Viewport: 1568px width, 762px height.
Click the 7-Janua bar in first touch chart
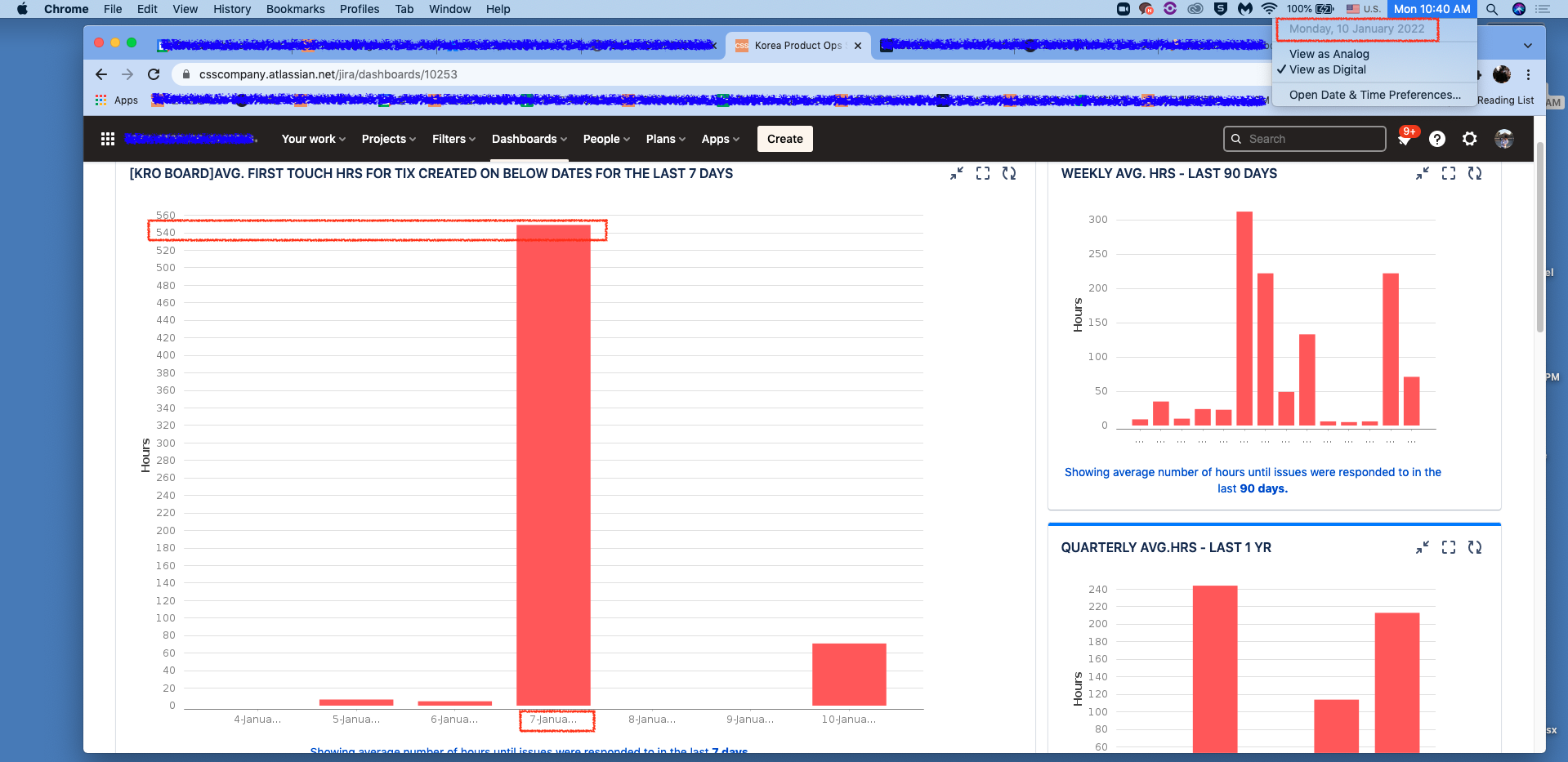click(x=553, y=465)
